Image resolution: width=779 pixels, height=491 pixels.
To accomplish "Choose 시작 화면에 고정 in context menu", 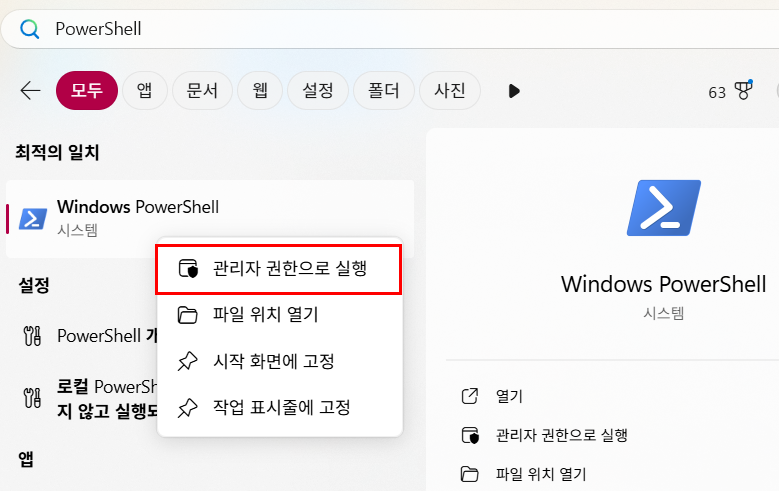I will 279,361.
